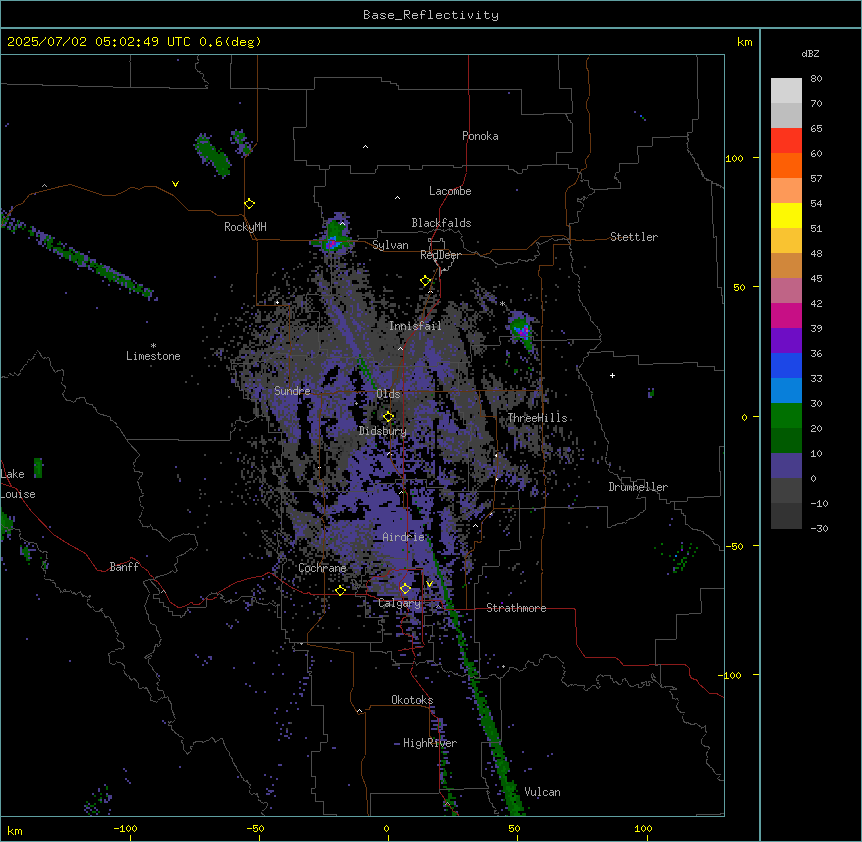
Task: Click the red 65 dBZ legend color
Action: pos(786,141)
